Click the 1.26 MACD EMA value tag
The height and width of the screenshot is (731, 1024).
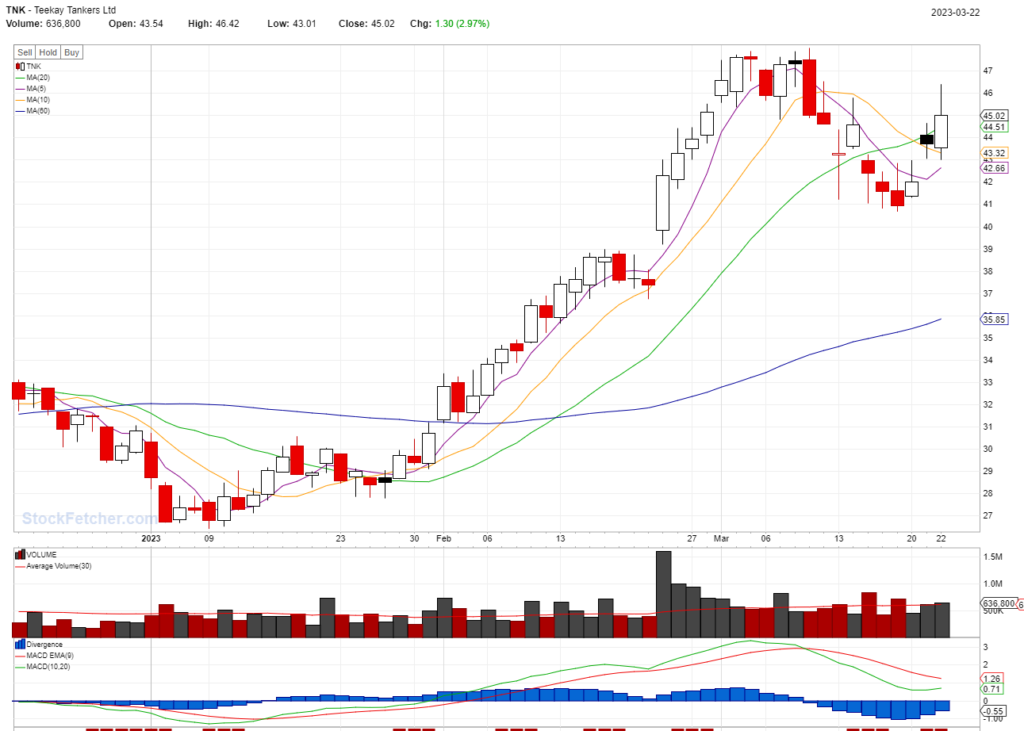pyautogui.click(x=993, y=679)
